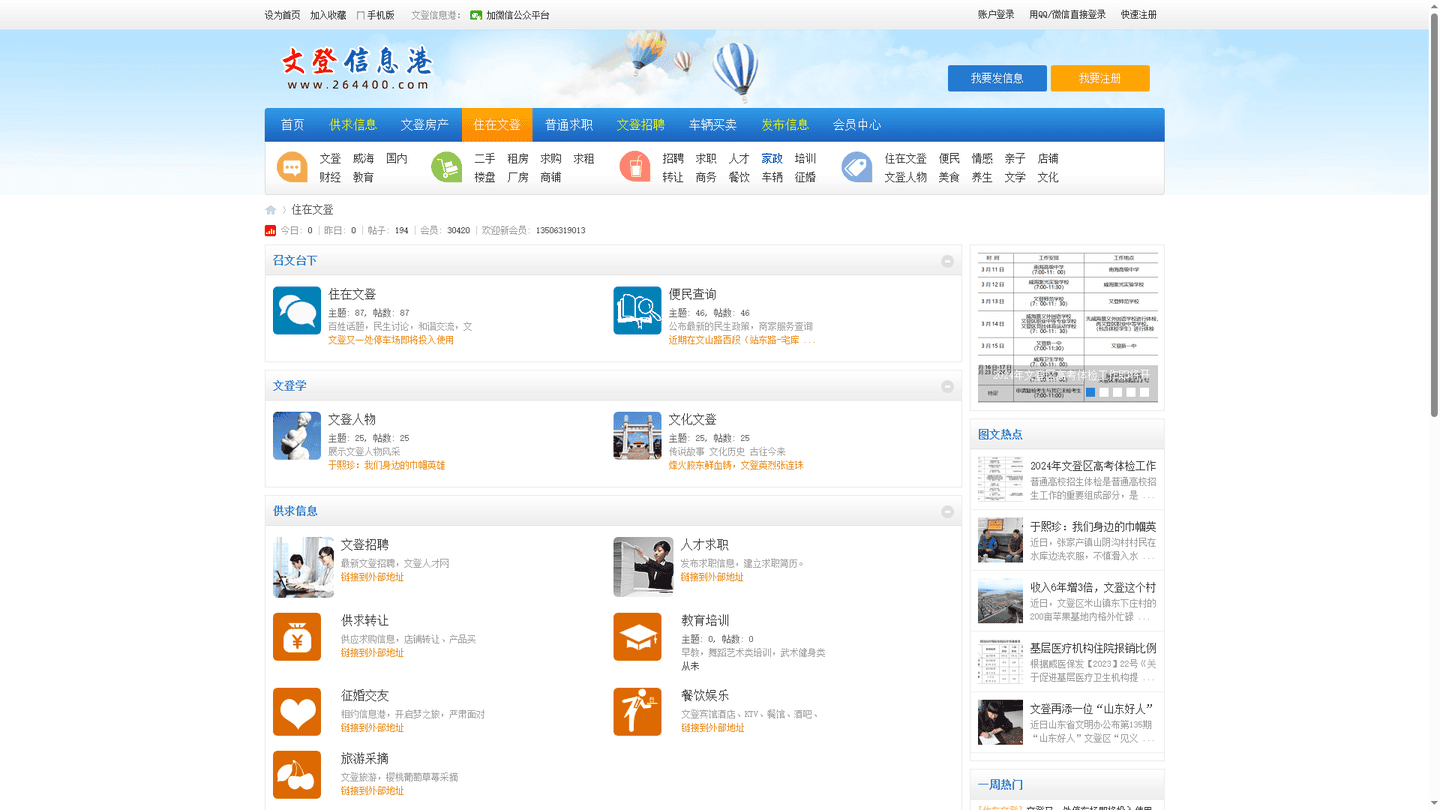Click 链接到外部地址 under 旅游采摘
This screenshot has width=1440, height=810.
click(x=372, y=791)
